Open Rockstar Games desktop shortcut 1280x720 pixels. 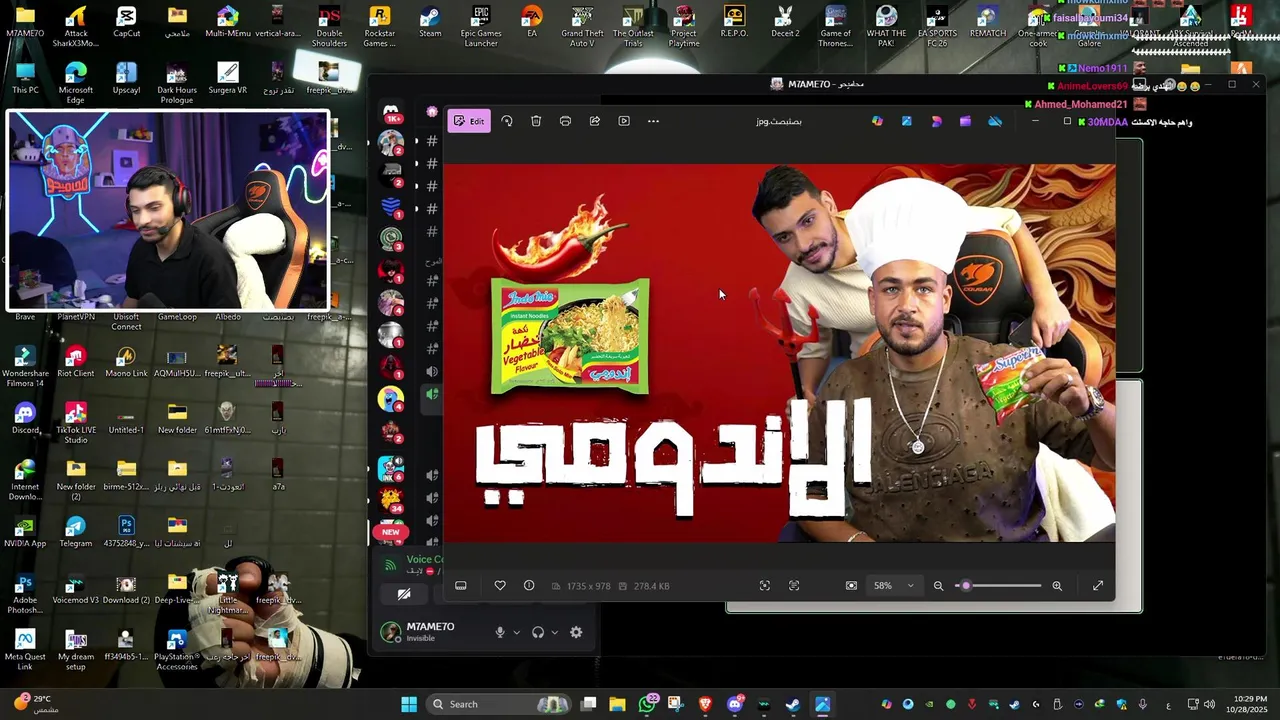pos(379,26)
